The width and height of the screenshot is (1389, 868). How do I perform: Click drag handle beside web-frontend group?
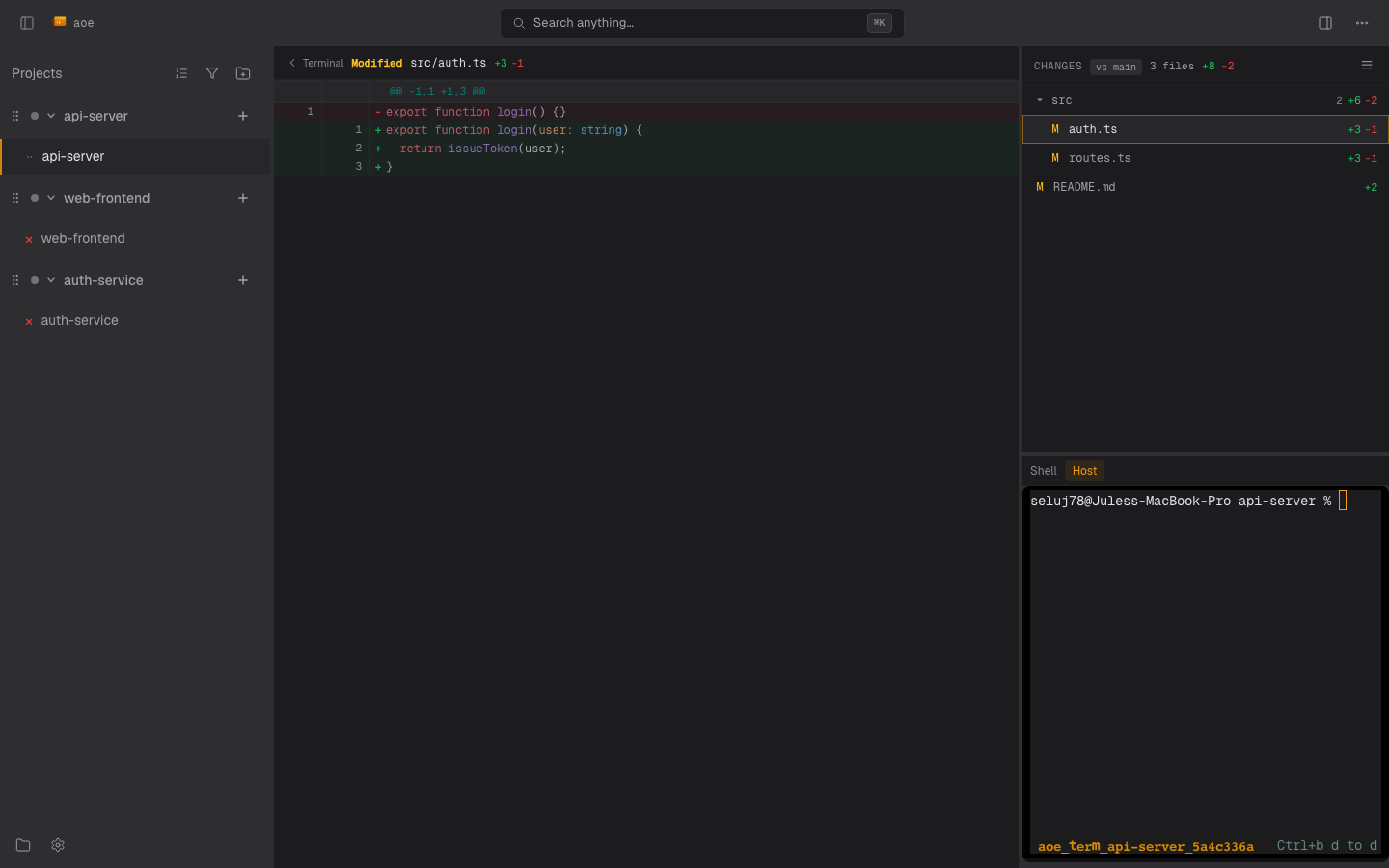pyautogui.click(x=15, y=198)
